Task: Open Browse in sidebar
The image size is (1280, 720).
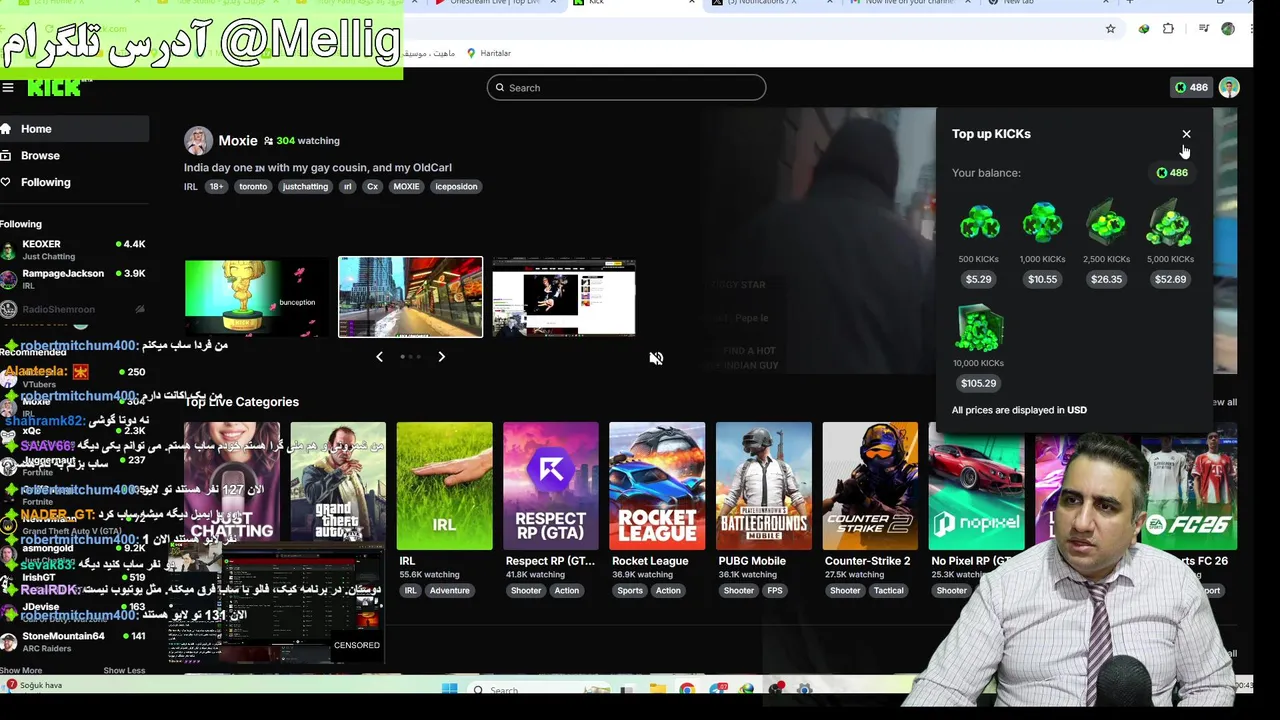Action: tap(74, 156)
